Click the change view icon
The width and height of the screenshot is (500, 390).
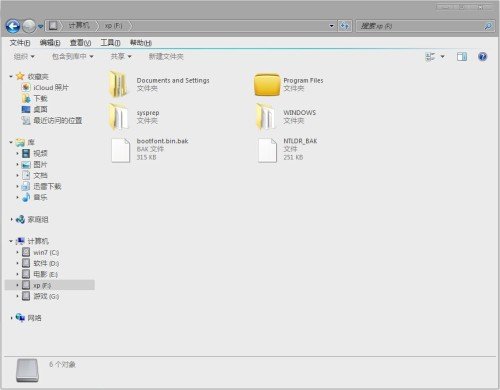tap(430, 57)
